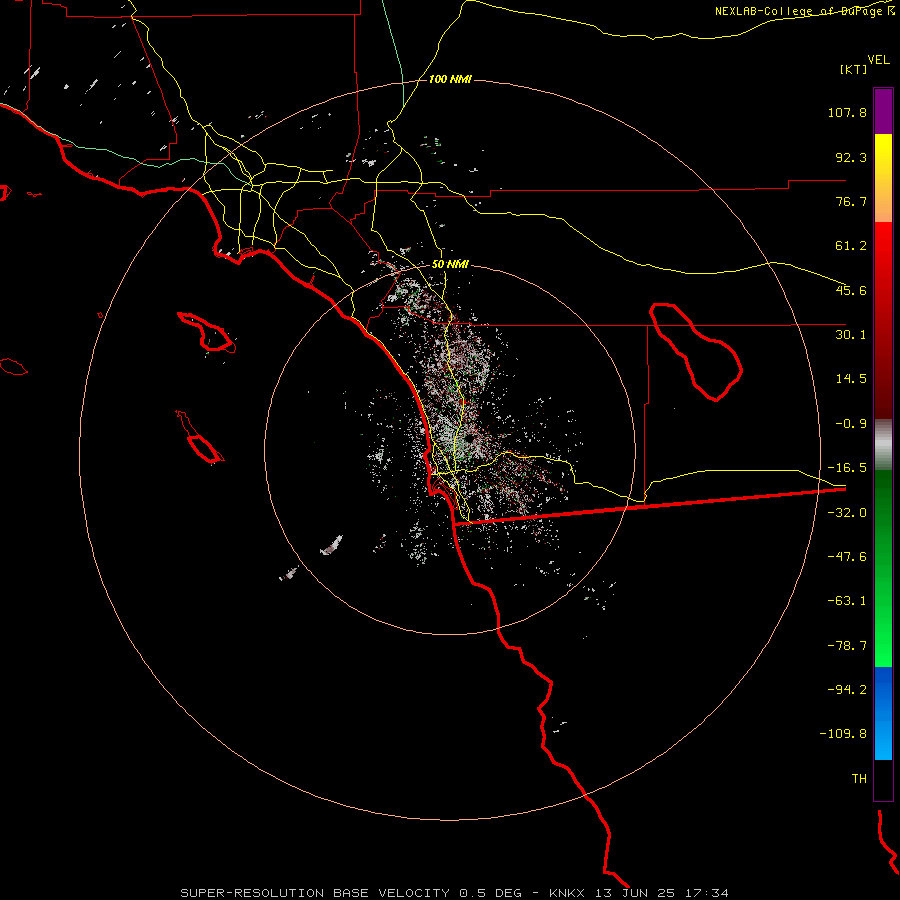Viewport: 900px width, 900px height.
Task: Click the -47.6 velocity scale value
Action: (847, 557)
